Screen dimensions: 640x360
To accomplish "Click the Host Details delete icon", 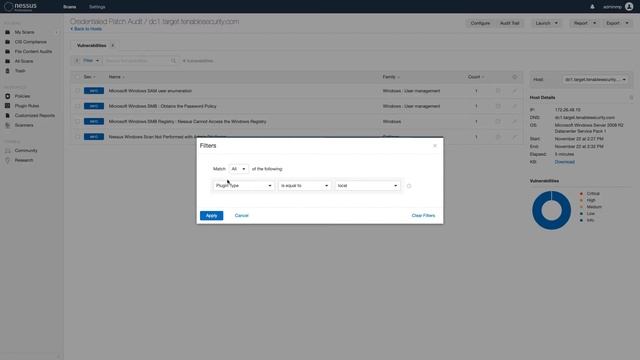I will coord(631,98).
